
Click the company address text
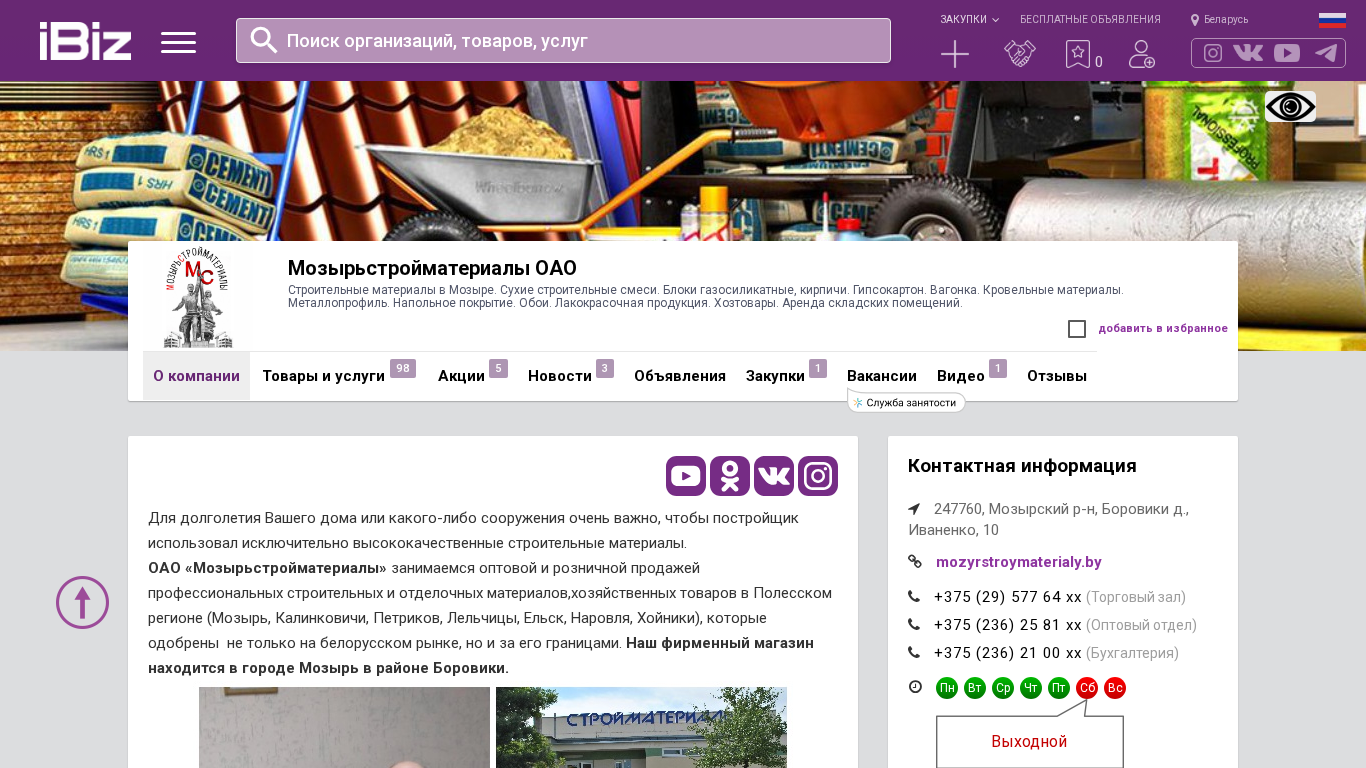click(x=1049, y=519)
